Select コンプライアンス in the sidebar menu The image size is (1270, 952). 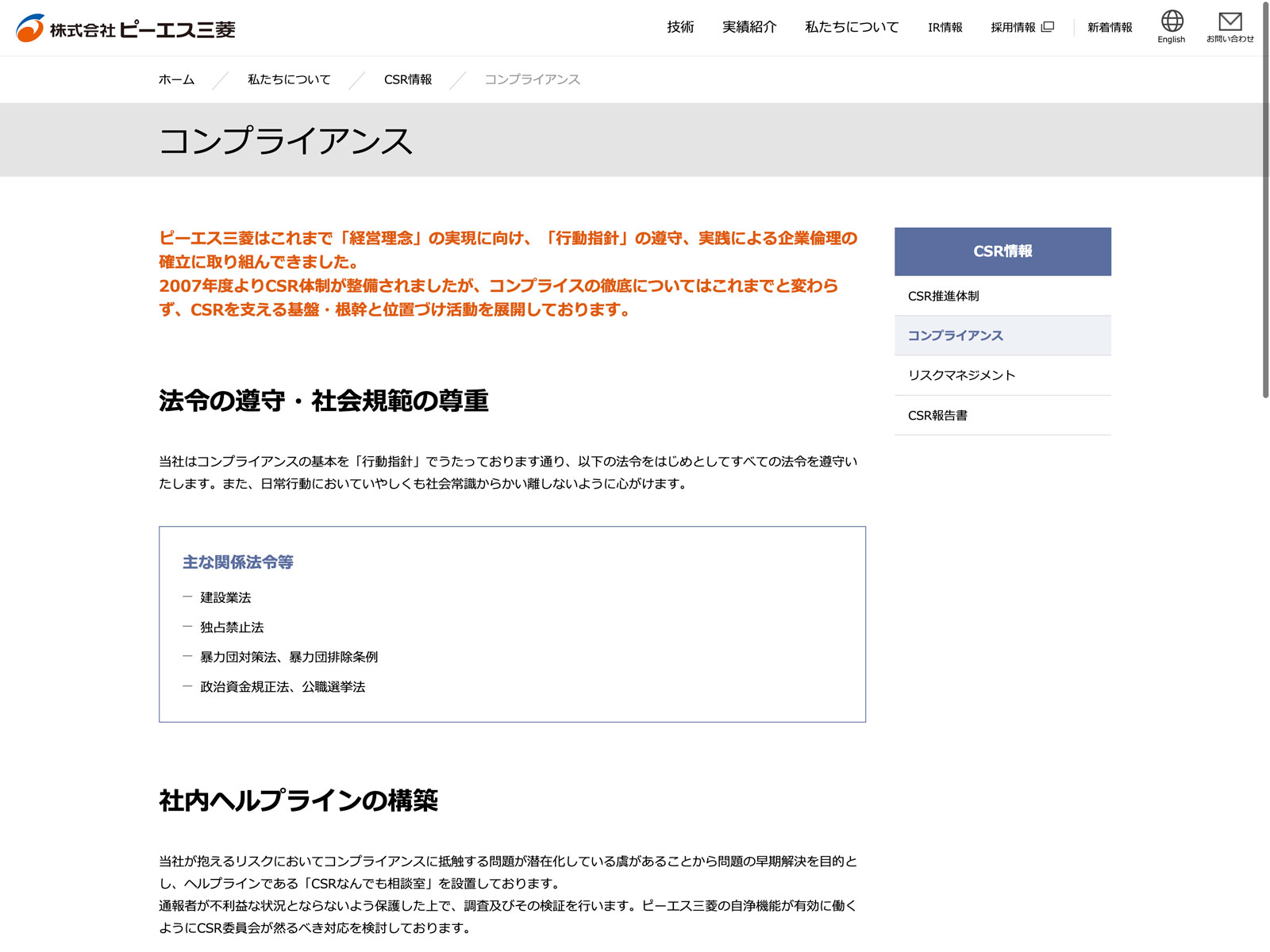pos(955,336)
